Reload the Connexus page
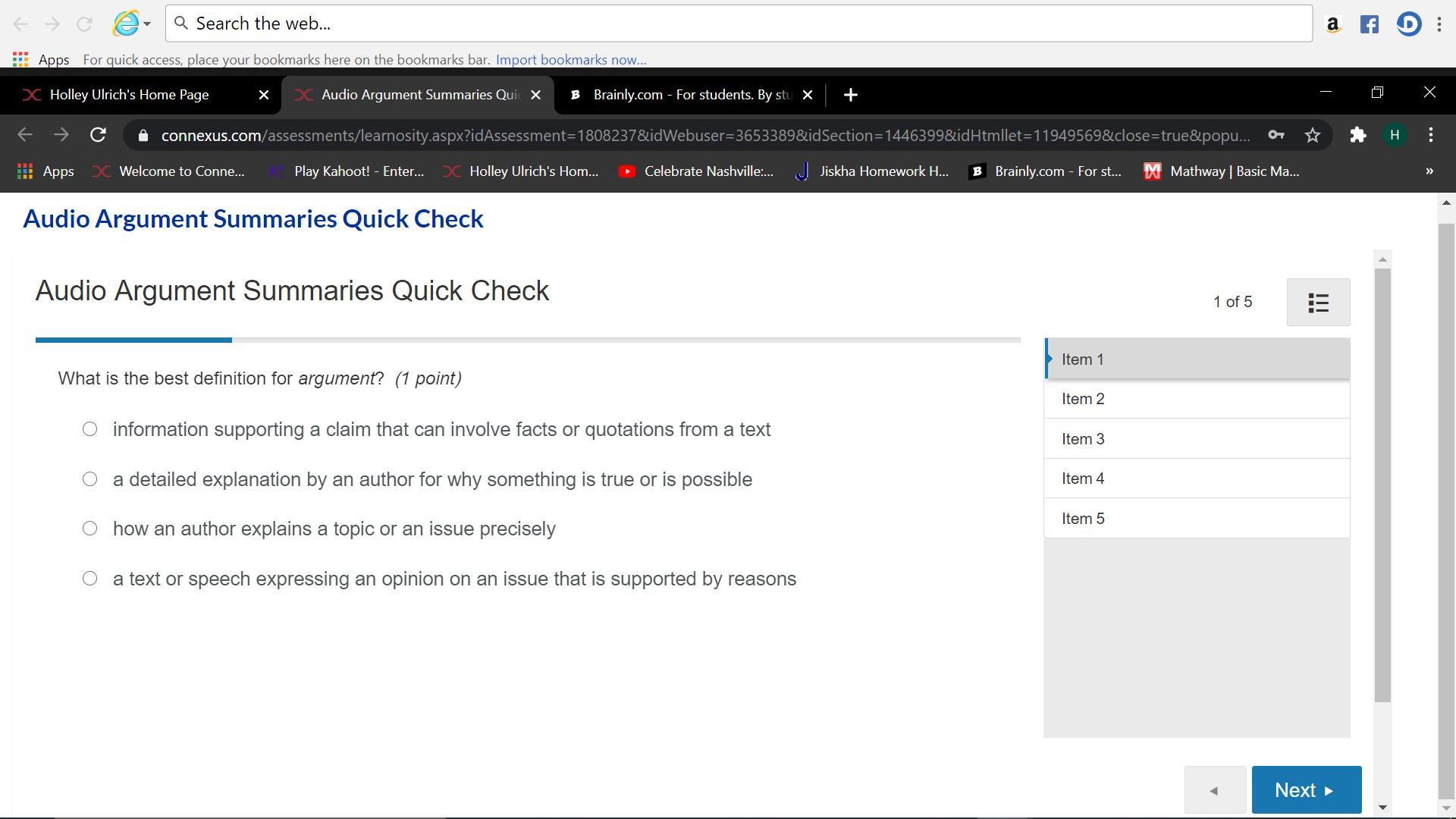The width and height of the screenshot is (1456, 819). coord(98,136)
